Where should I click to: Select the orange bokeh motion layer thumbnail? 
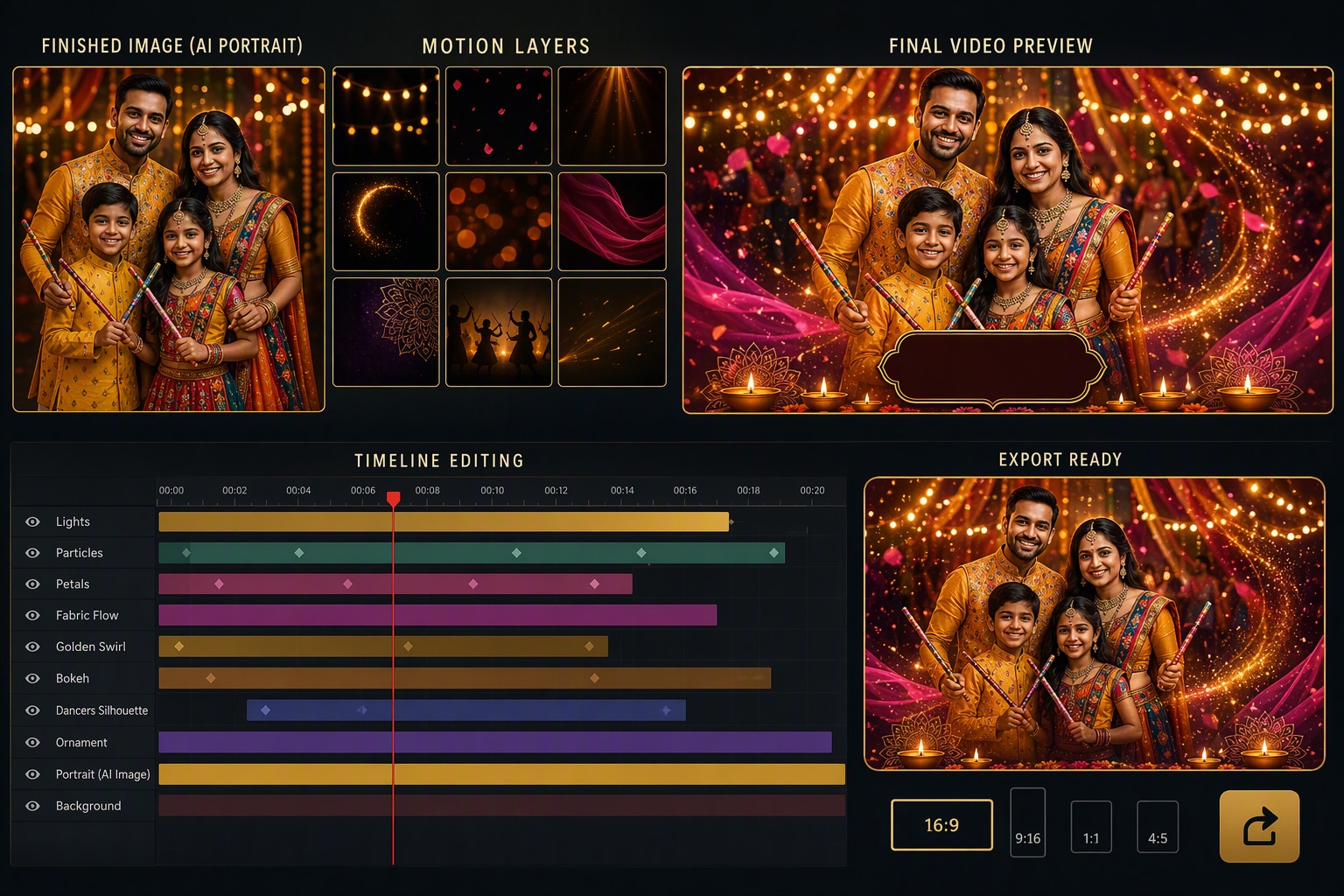click(499, 221)
